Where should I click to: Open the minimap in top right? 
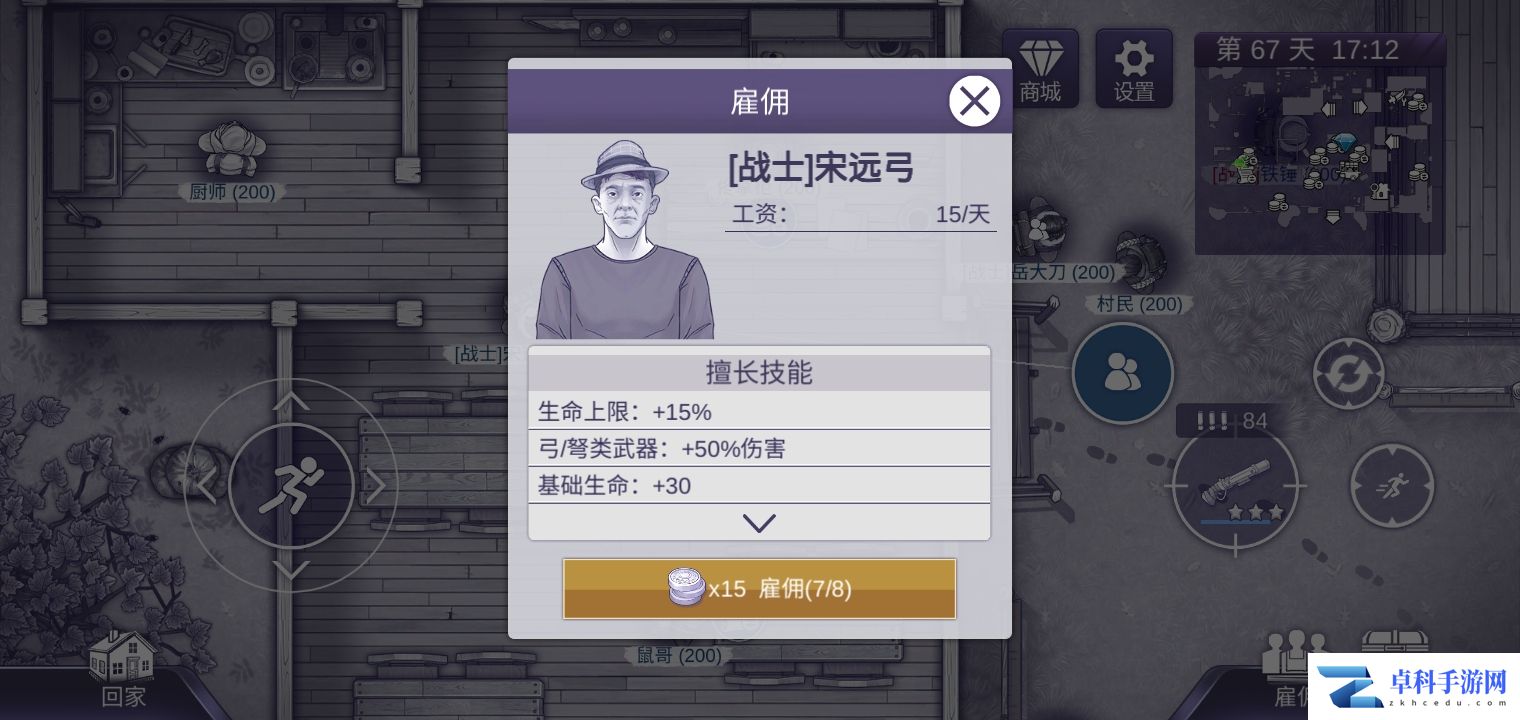pyautogui.click(x=1320, y=145)
